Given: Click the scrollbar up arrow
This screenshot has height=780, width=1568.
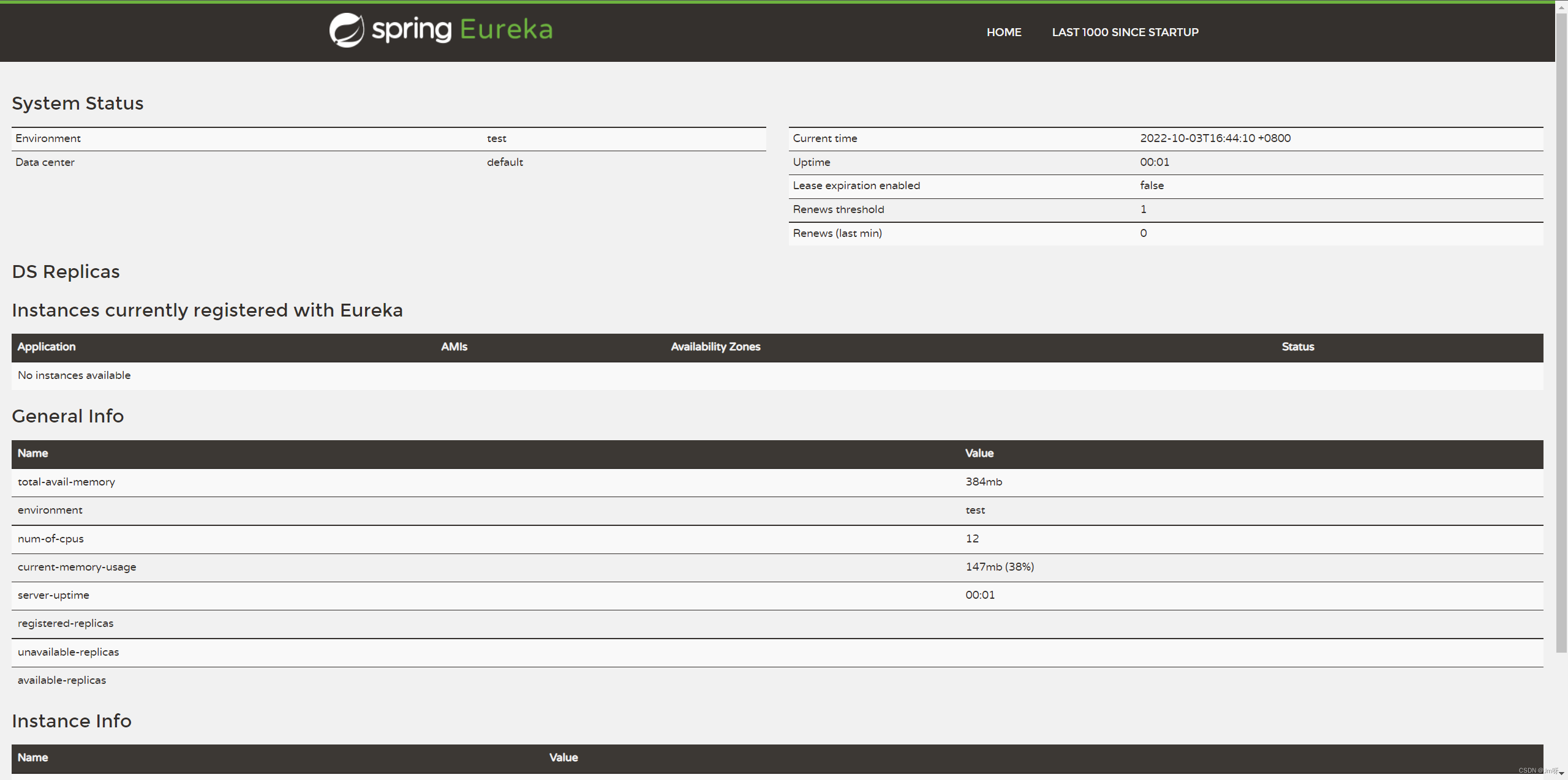Looking at the screenshot, I should 1561,7.
